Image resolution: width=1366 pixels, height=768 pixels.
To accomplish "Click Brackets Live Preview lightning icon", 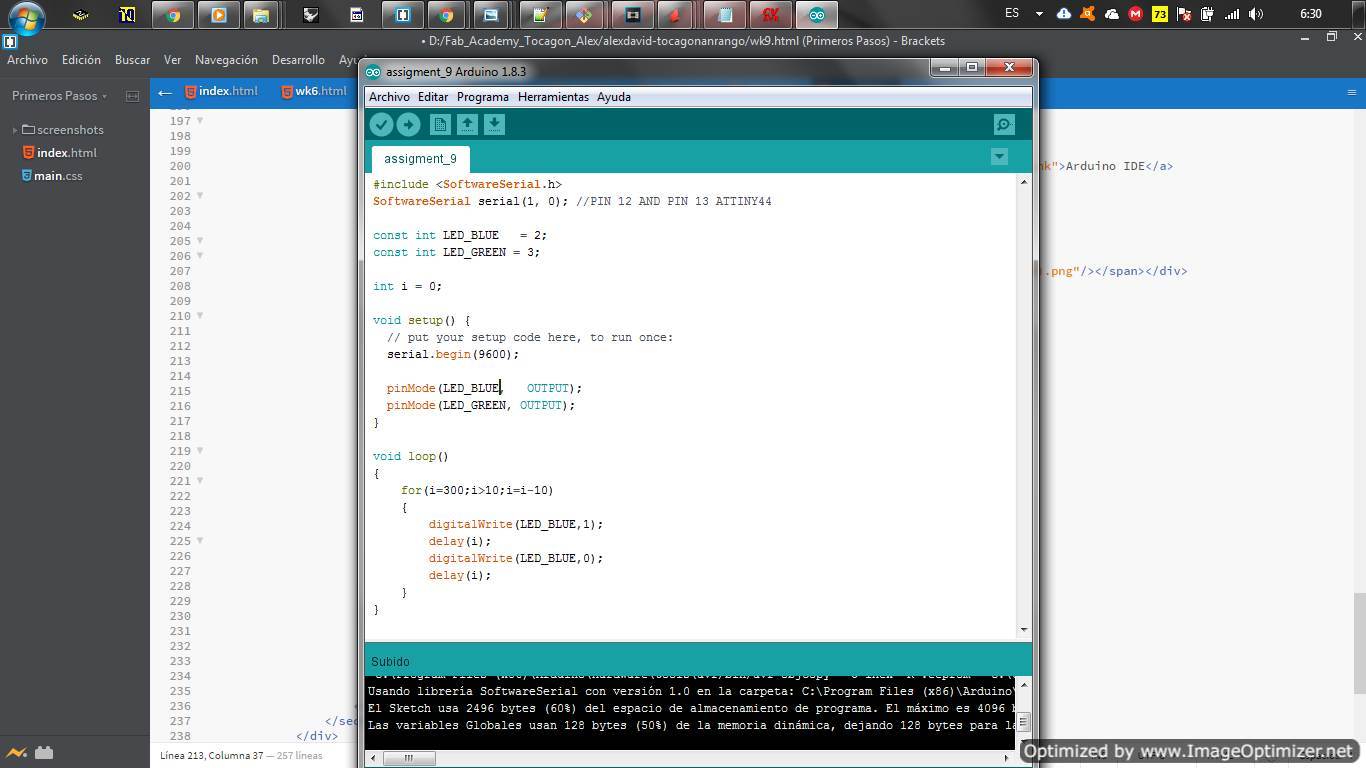I will pyautogui.click(x=16, y=753).
